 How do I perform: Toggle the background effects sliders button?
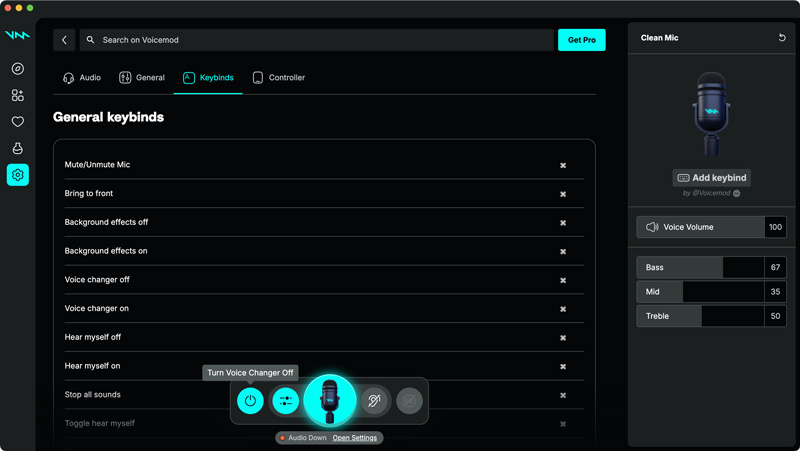[x=285, y=401]
